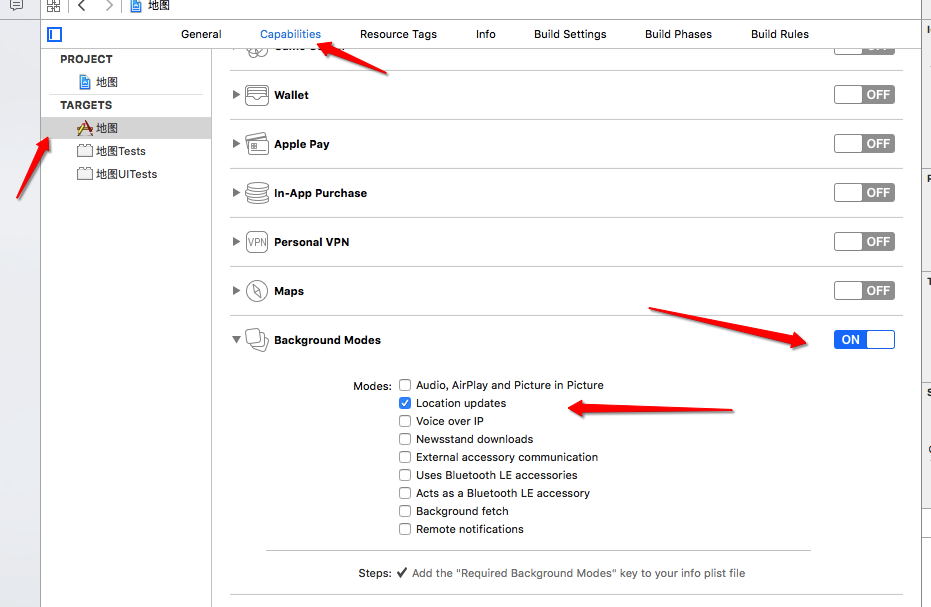The height and width of the screenshot is (607, 931).
Task: Go back with the left chevron
Action: click(82, 6)
